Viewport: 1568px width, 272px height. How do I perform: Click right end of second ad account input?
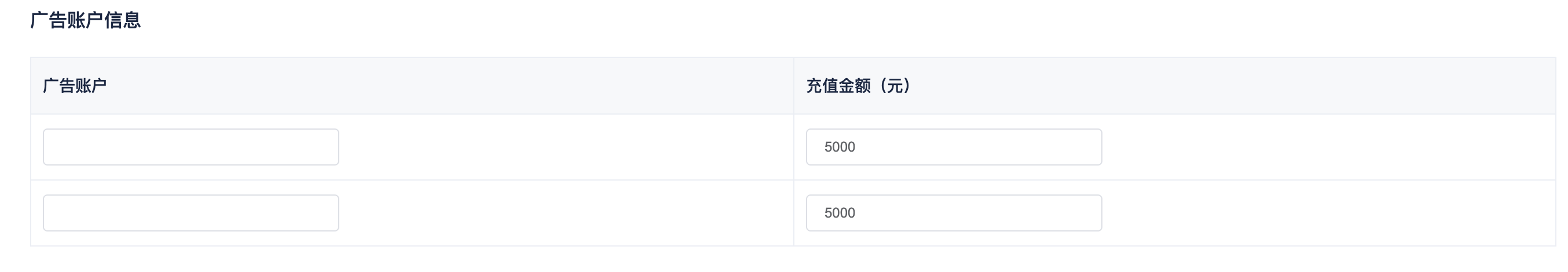point(325,213)
